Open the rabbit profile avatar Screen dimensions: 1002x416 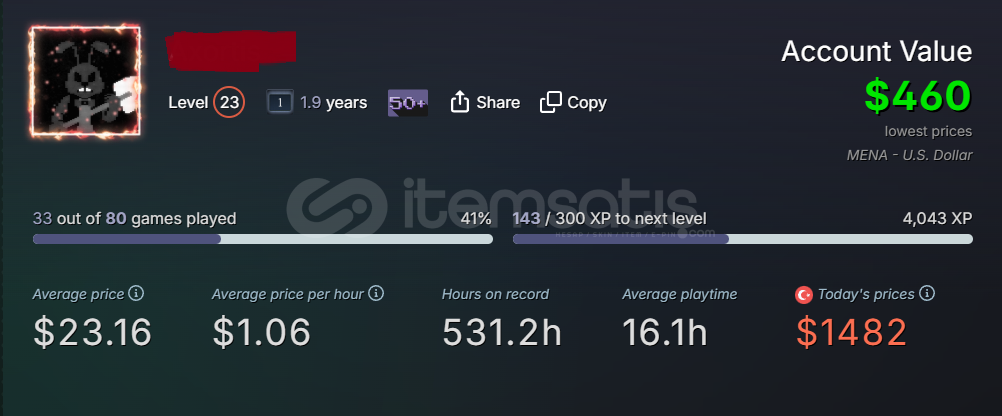86,82
